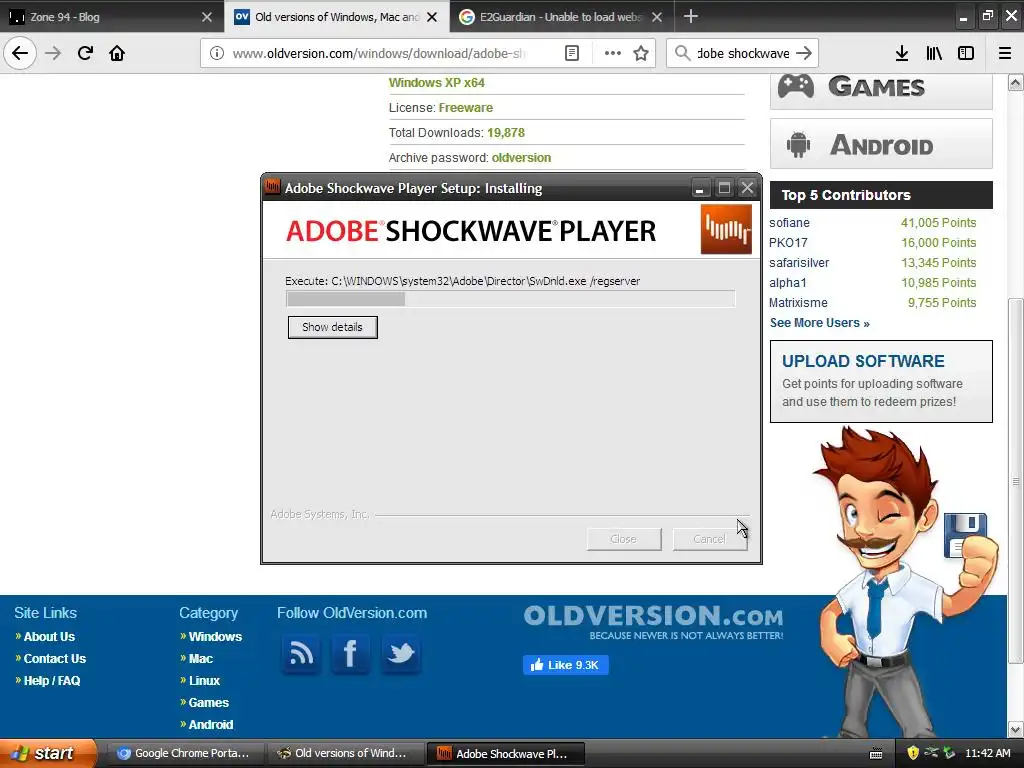Viewport: 1024px width, 768px height.
Task: Switch to Google Chrome Portable taskbar item
Action: [185, 753]
